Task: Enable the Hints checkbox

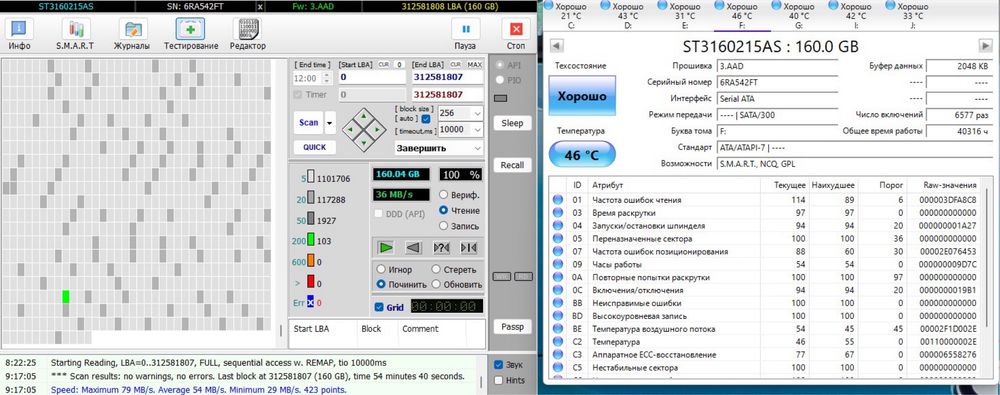Action: [499, 380]
